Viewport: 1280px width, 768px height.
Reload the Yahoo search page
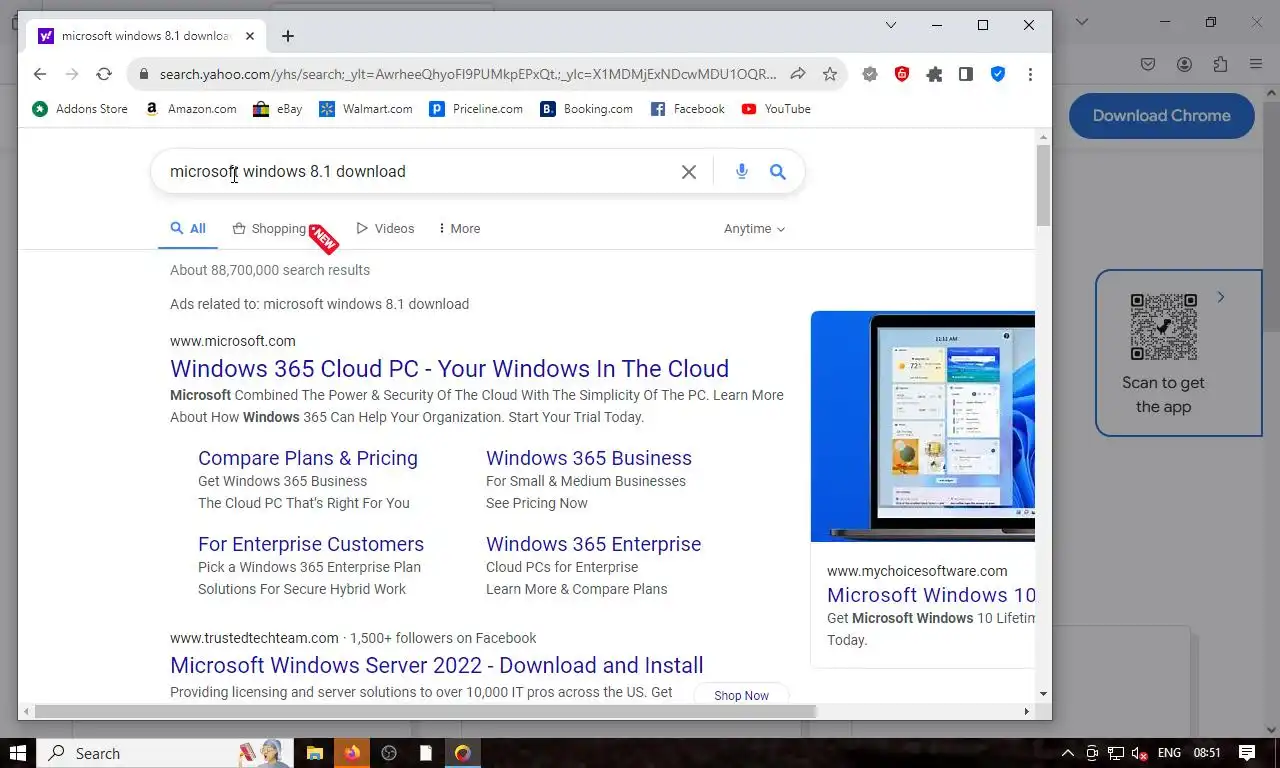point(104,74)
